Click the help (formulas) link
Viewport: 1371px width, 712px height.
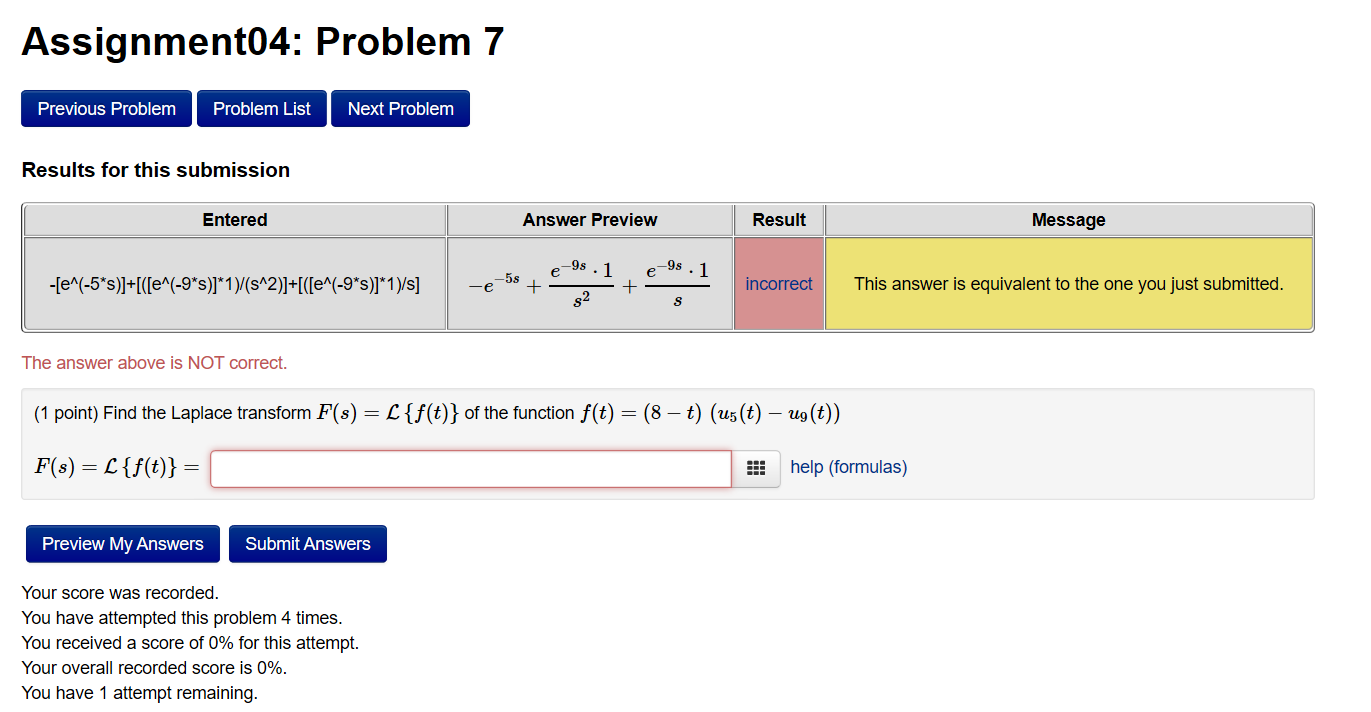click(x=848, y=468)
